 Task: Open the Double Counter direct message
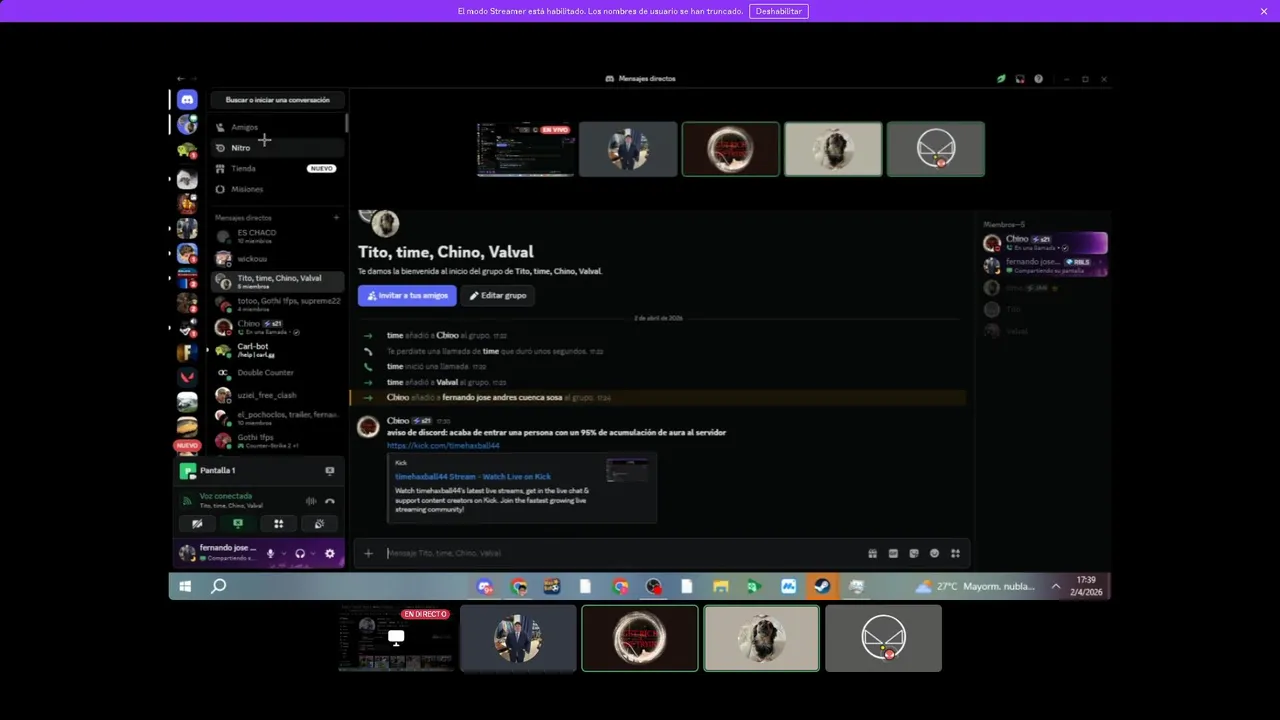pyautogui.click(x=277, y=372)
